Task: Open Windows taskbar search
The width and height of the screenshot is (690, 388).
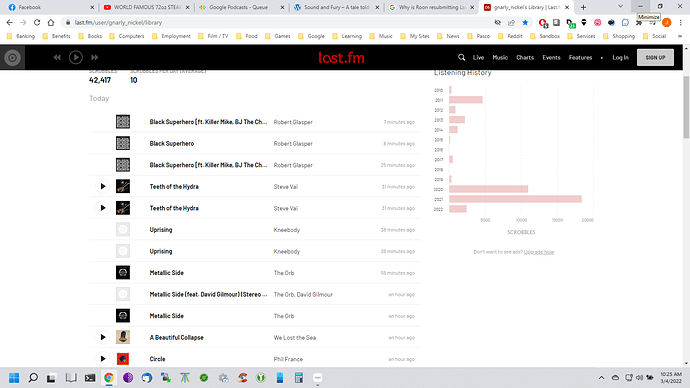Action: click(33, 378)
